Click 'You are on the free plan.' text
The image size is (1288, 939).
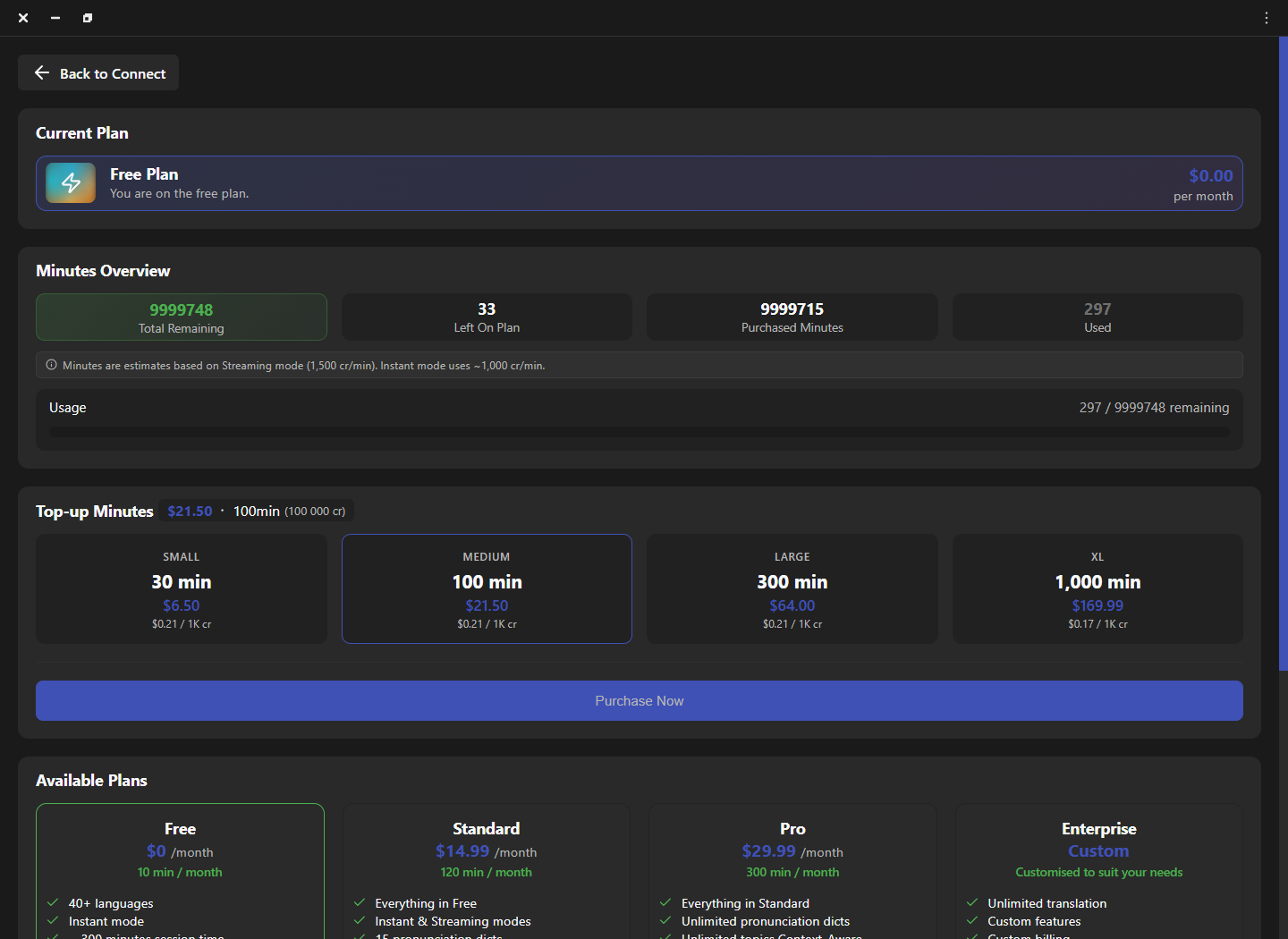180,193
